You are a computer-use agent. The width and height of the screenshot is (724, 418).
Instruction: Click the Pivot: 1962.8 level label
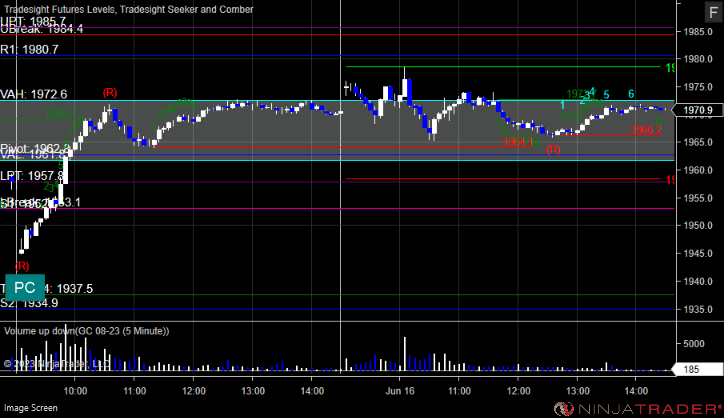click(x=35, y=149)
